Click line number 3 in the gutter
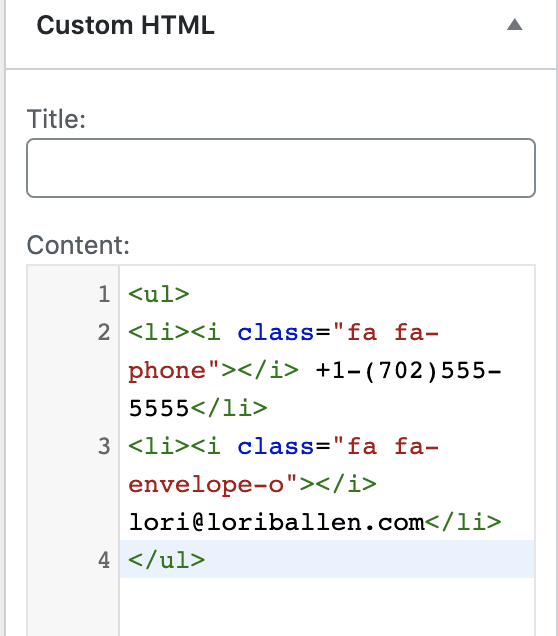The image size is (558, 636). (x=104, y=446)
